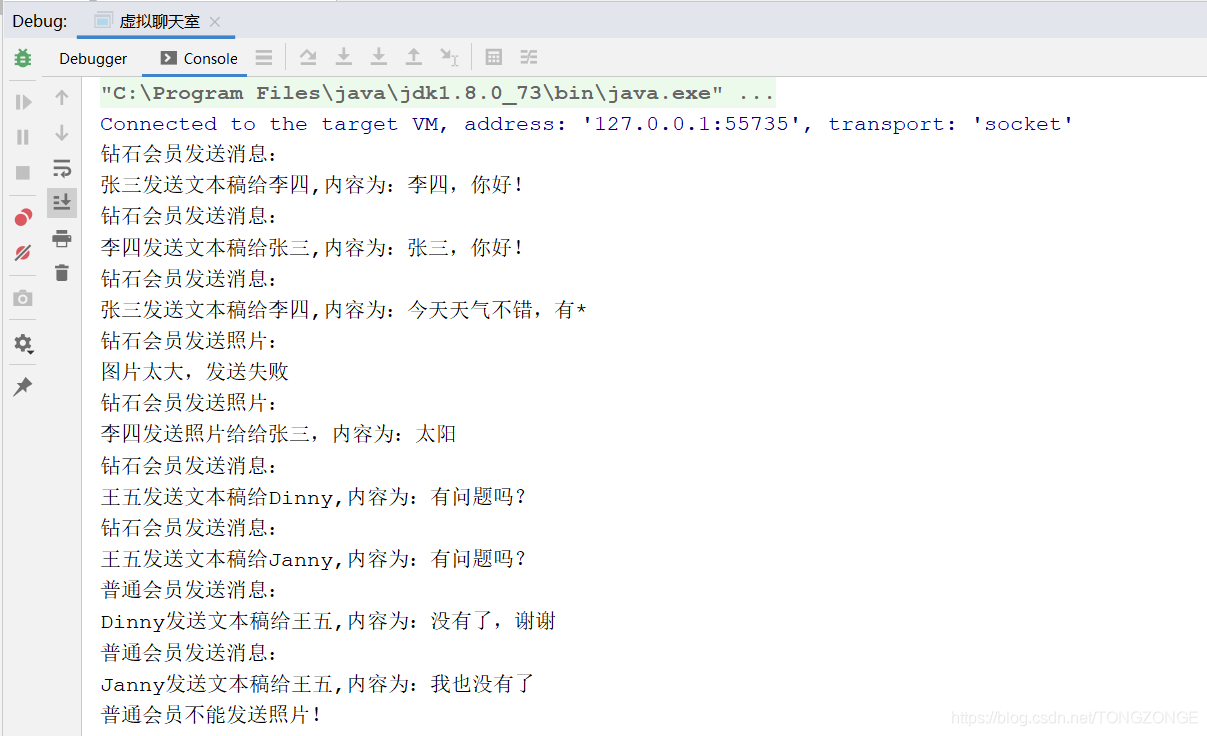Click line '张三发送文本稿给李四,内容为：李四，你好!'
This screenshot has width=1207, height=736.
(312, 185)
